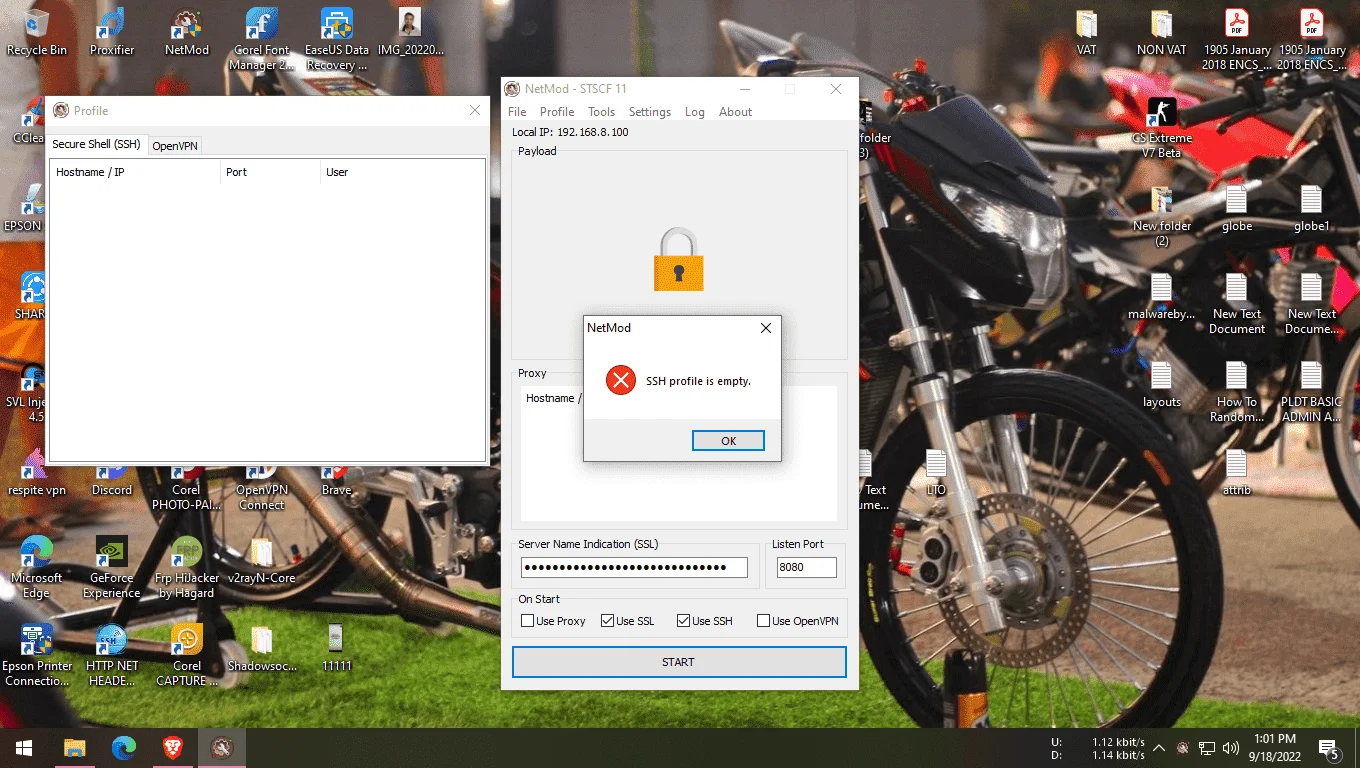Select the layouts file on desktop
The width and height of the screenshot is (1360, 768).
click(1162, 384)
